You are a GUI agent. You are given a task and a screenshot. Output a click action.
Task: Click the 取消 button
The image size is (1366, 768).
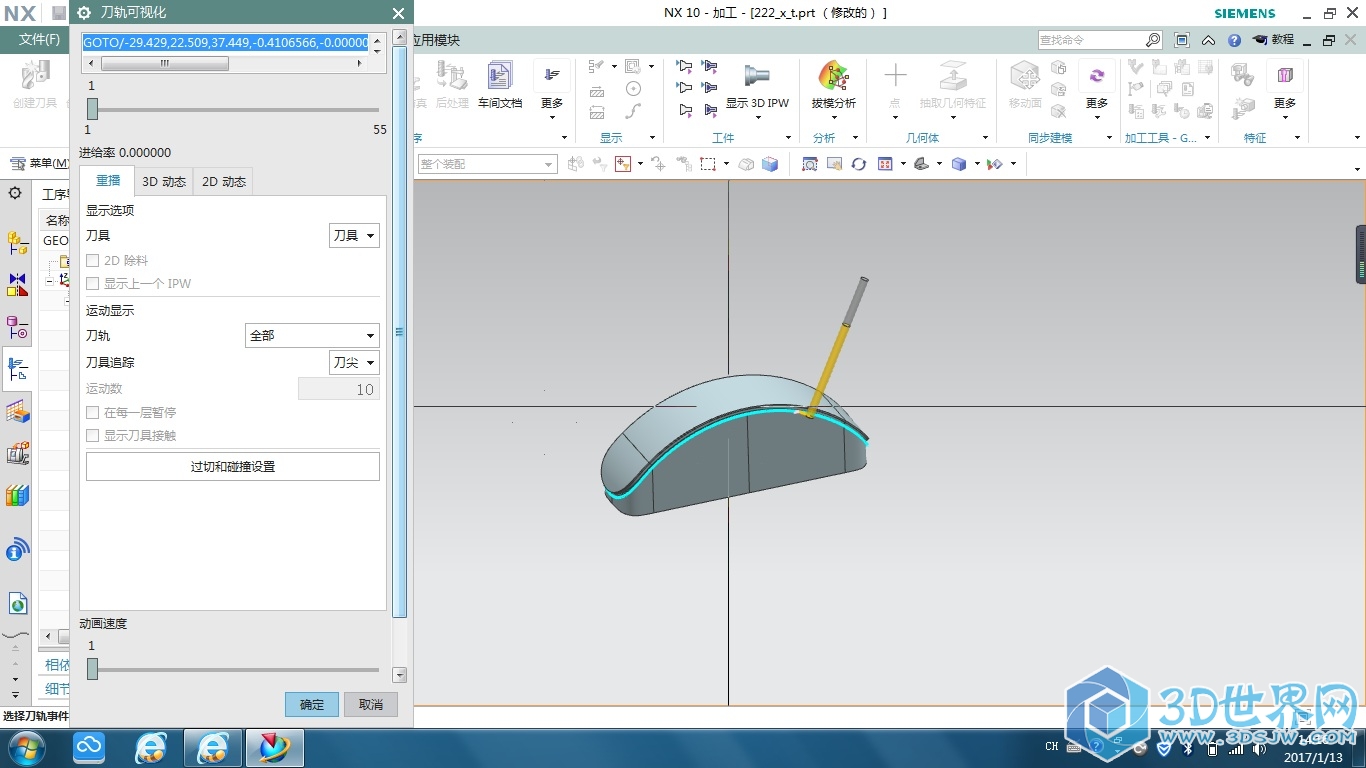click(371, 704)
